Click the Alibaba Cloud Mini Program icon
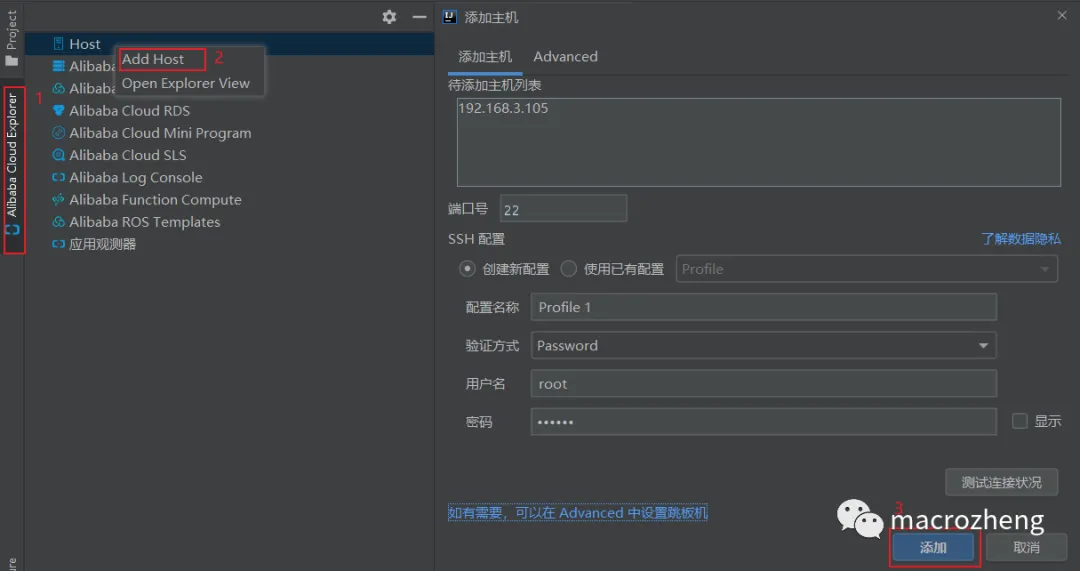The height and width of the screenshot is (571, 1080). pyautogui.click(x=59, y=133)
